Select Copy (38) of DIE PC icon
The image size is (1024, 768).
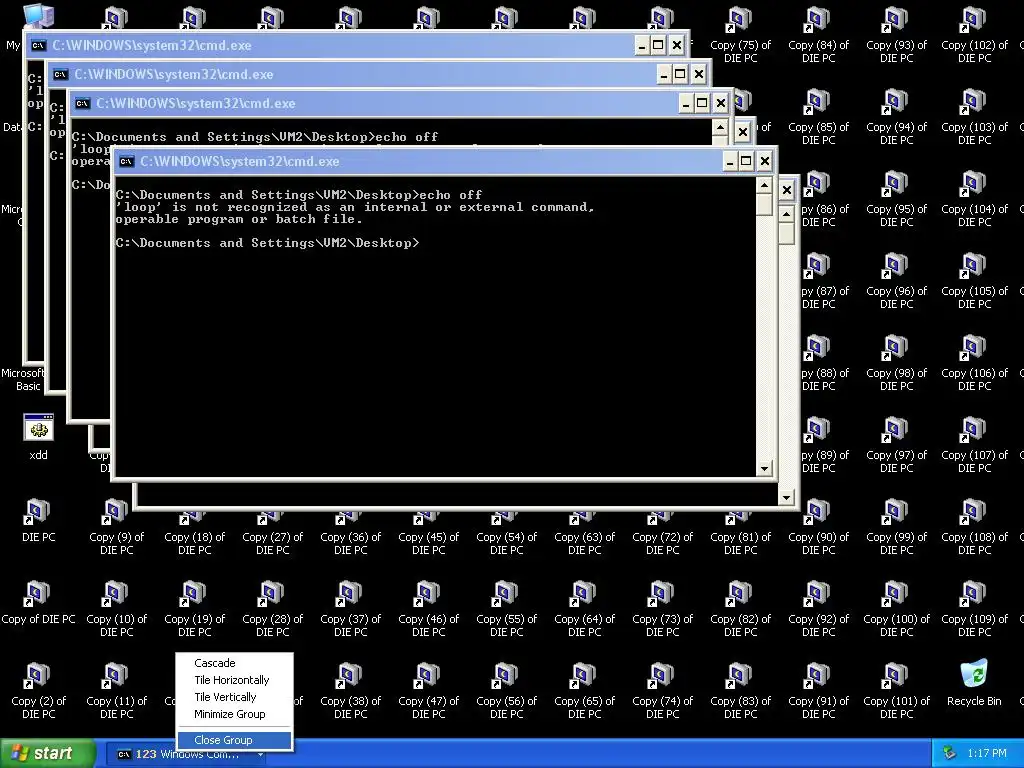(350, 690)
